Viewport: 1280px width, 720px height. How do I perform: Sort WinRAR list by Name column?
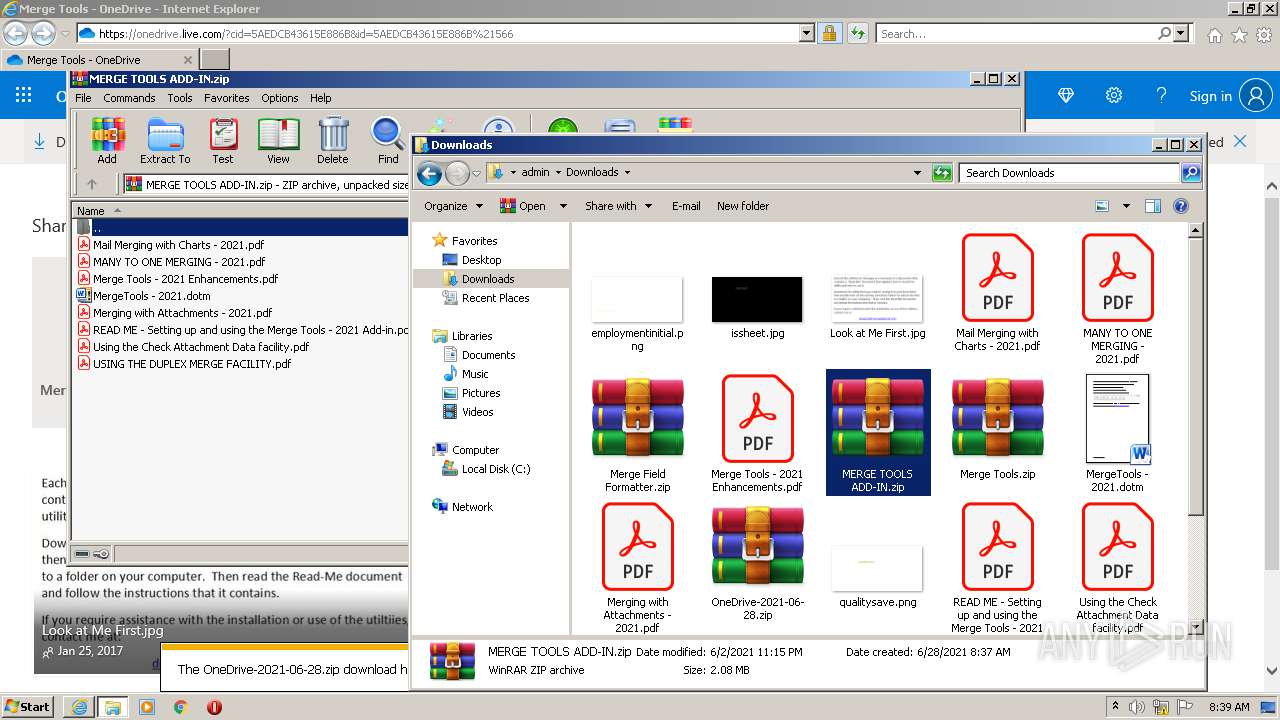[91, 211]
